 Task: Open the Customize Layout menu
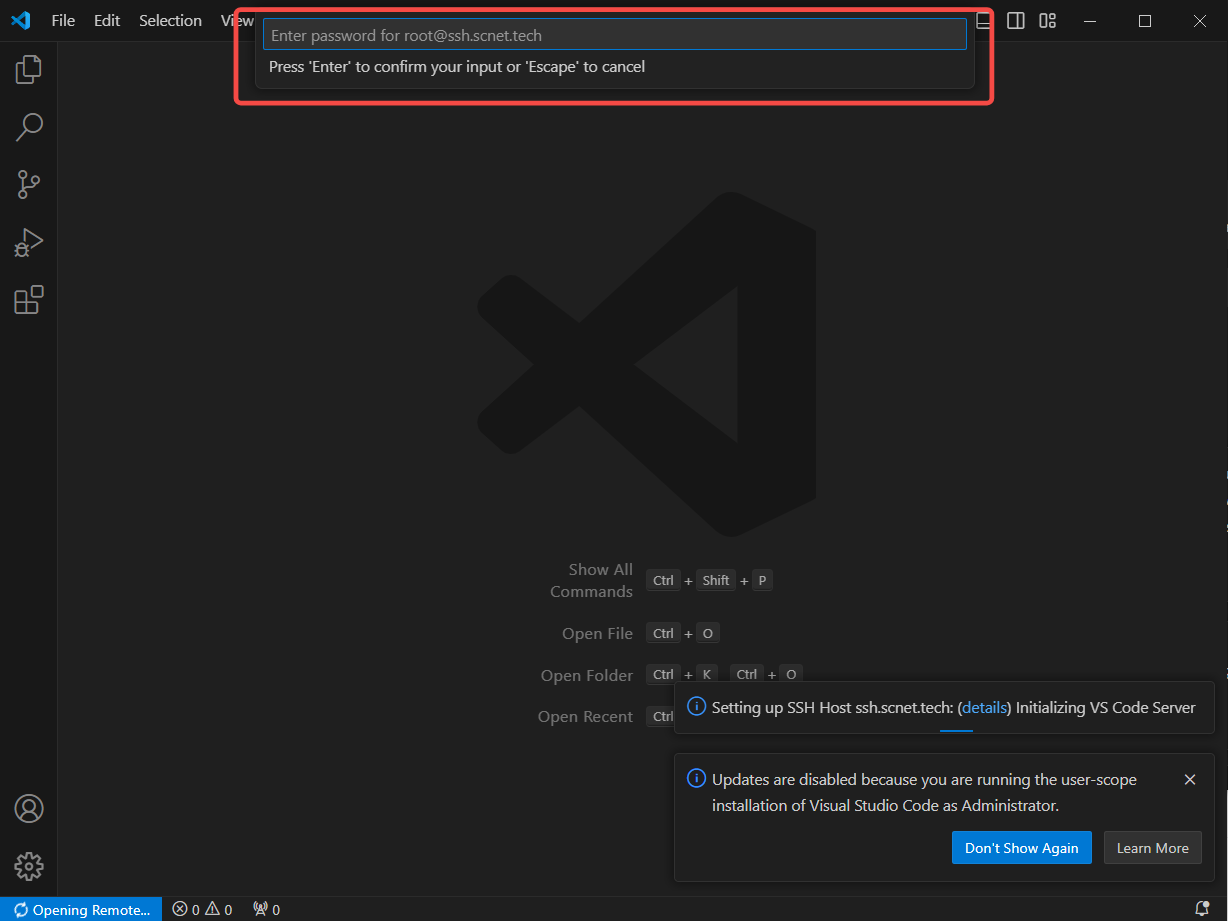[x=1047, y=20]
